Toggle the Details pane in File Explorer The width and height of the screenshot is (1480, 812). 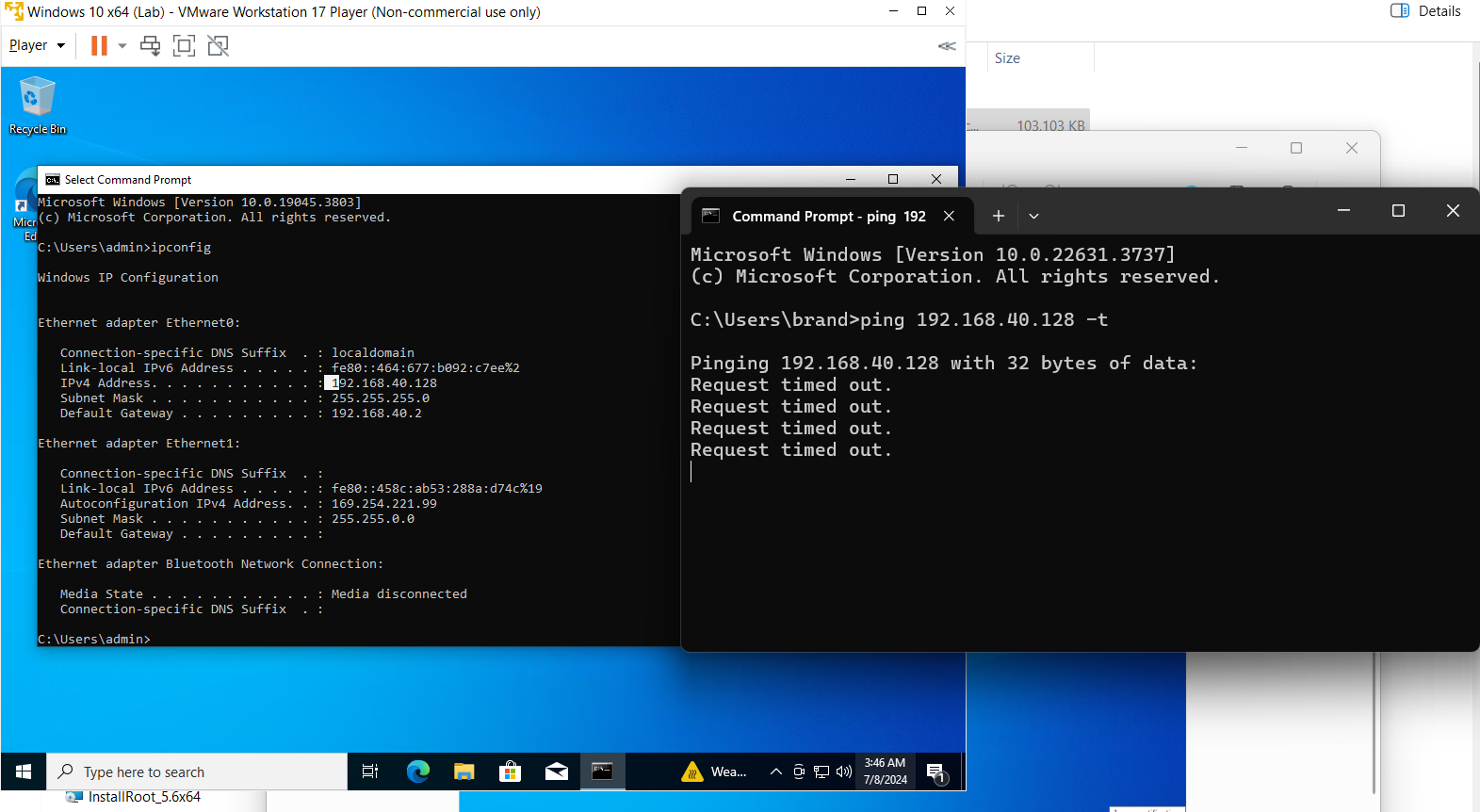tap(1425, 11)
